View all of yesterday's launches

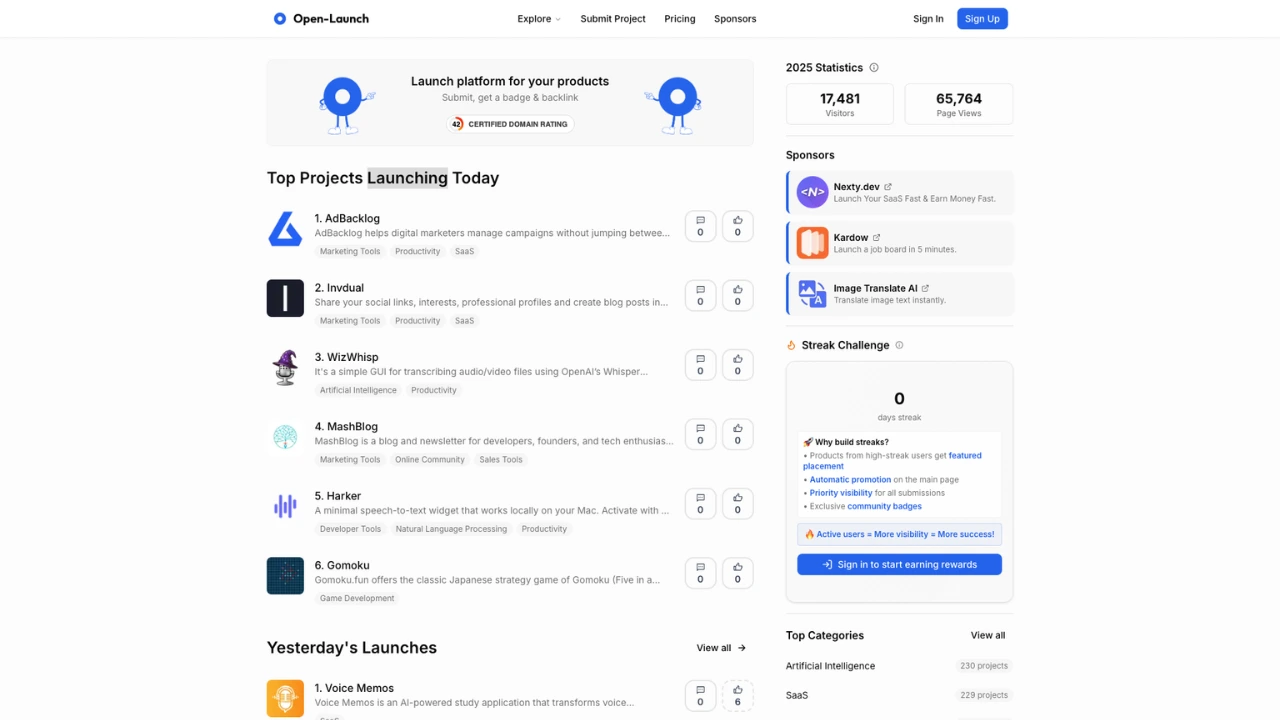click(x=722, y=648)
